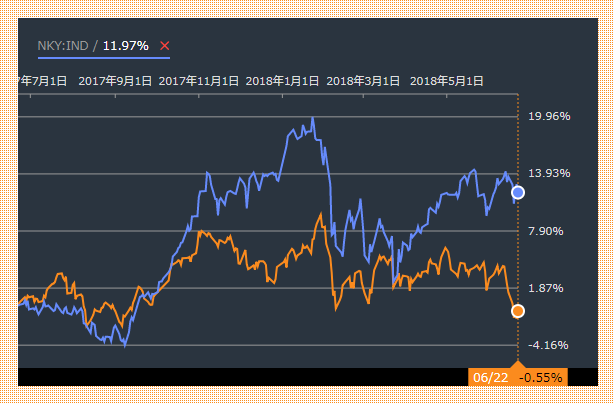
Task: Click the 11.97% legend value
Action: (x=126, y=46)
